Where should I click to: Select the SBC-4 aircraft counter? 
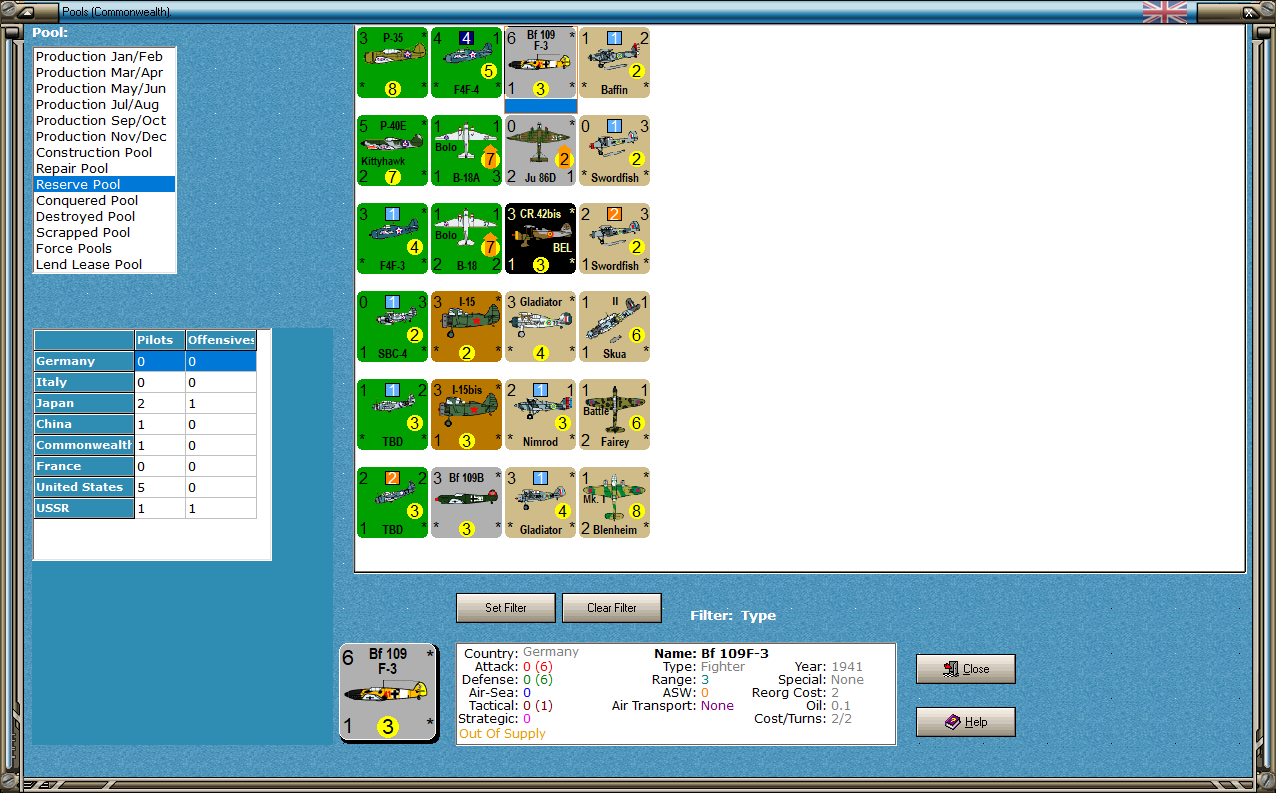coord(392,327)
